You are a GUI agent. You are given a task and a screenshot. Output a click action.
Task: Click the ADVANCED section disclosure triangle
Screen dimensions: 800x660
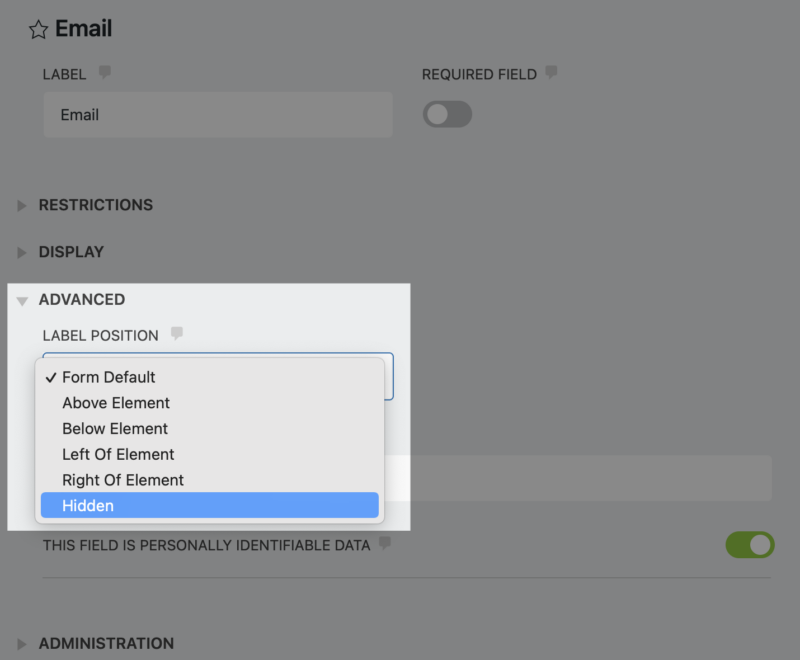22,299
